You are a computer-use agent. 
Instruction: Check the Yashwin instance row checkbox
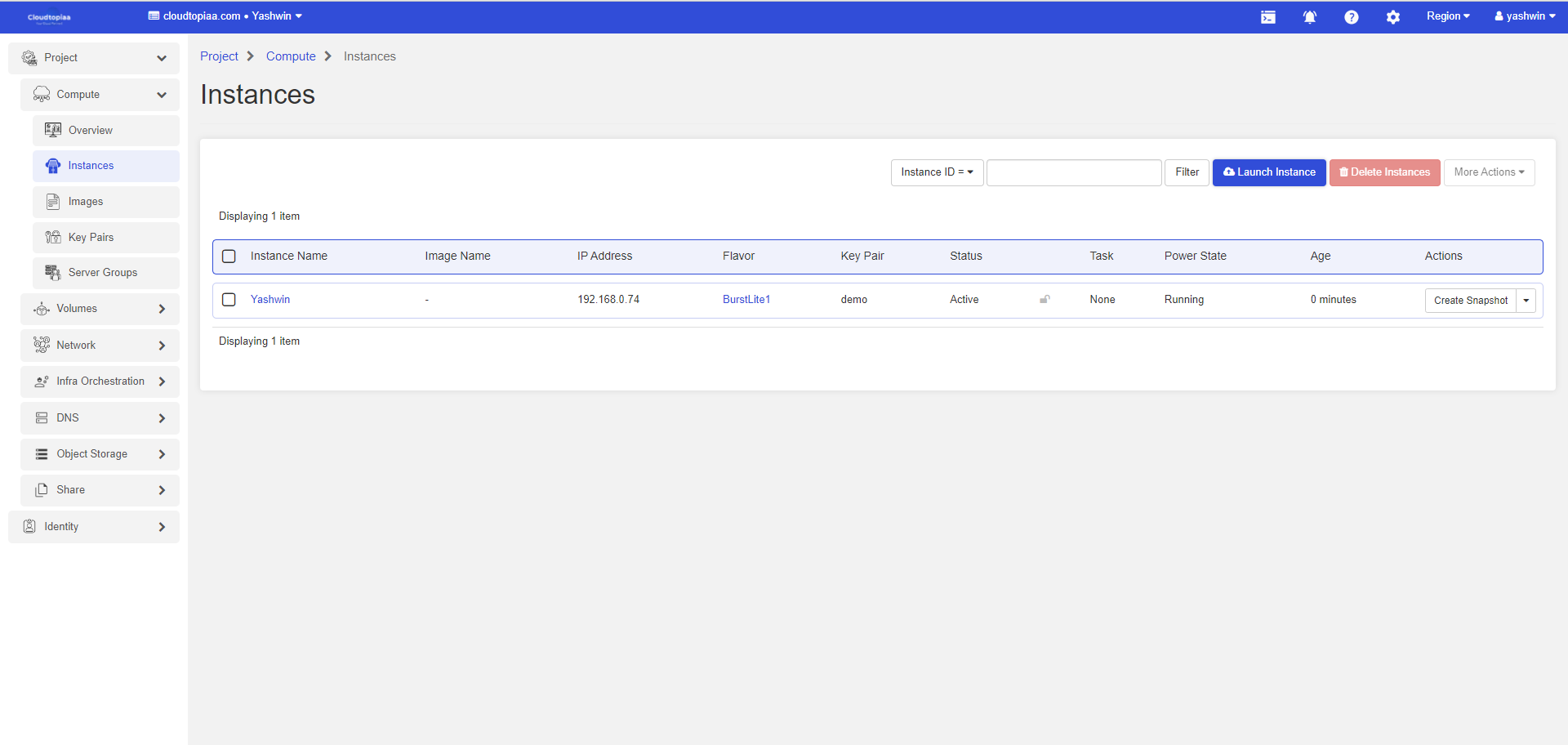point(229,300)
